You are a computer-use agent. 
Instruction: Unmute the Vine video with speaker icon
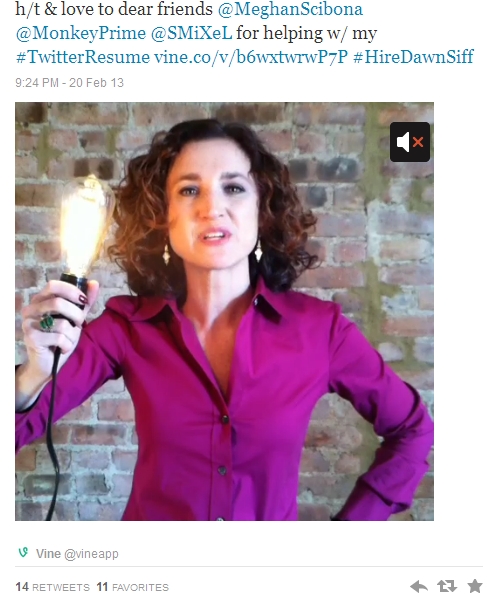tap(410, 142)
